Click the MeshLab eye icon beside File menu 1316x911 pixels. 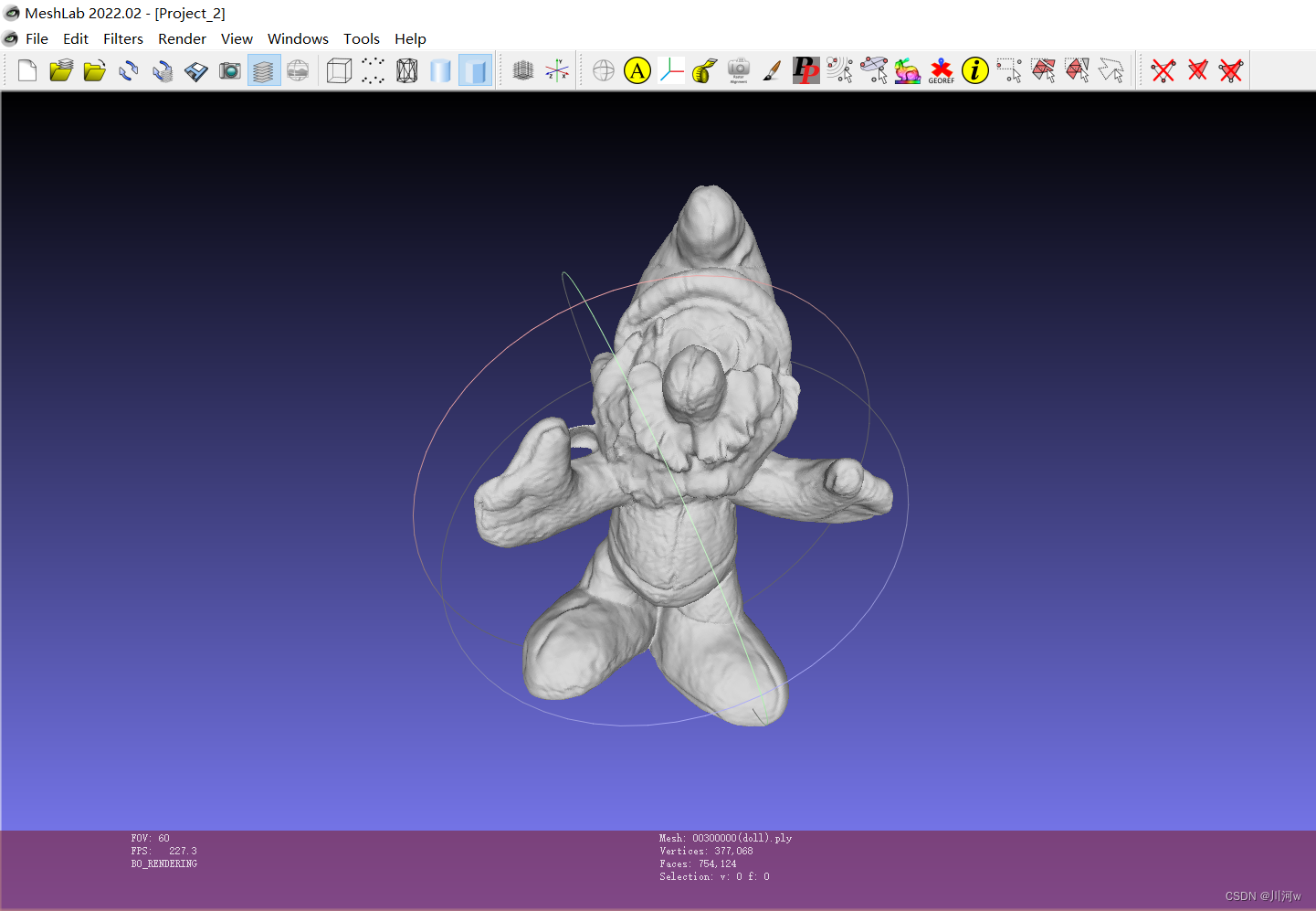tap(11, 38)
